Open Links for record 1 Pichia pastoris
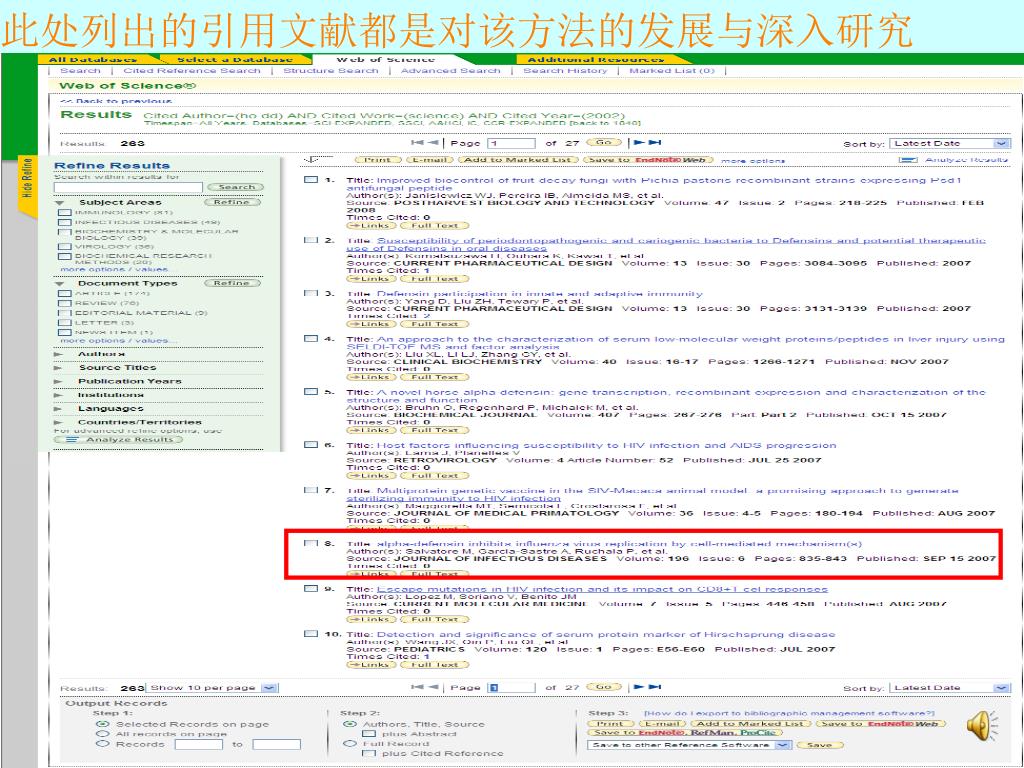Viewport: 1024px width, 768px height. pos(371,225)
